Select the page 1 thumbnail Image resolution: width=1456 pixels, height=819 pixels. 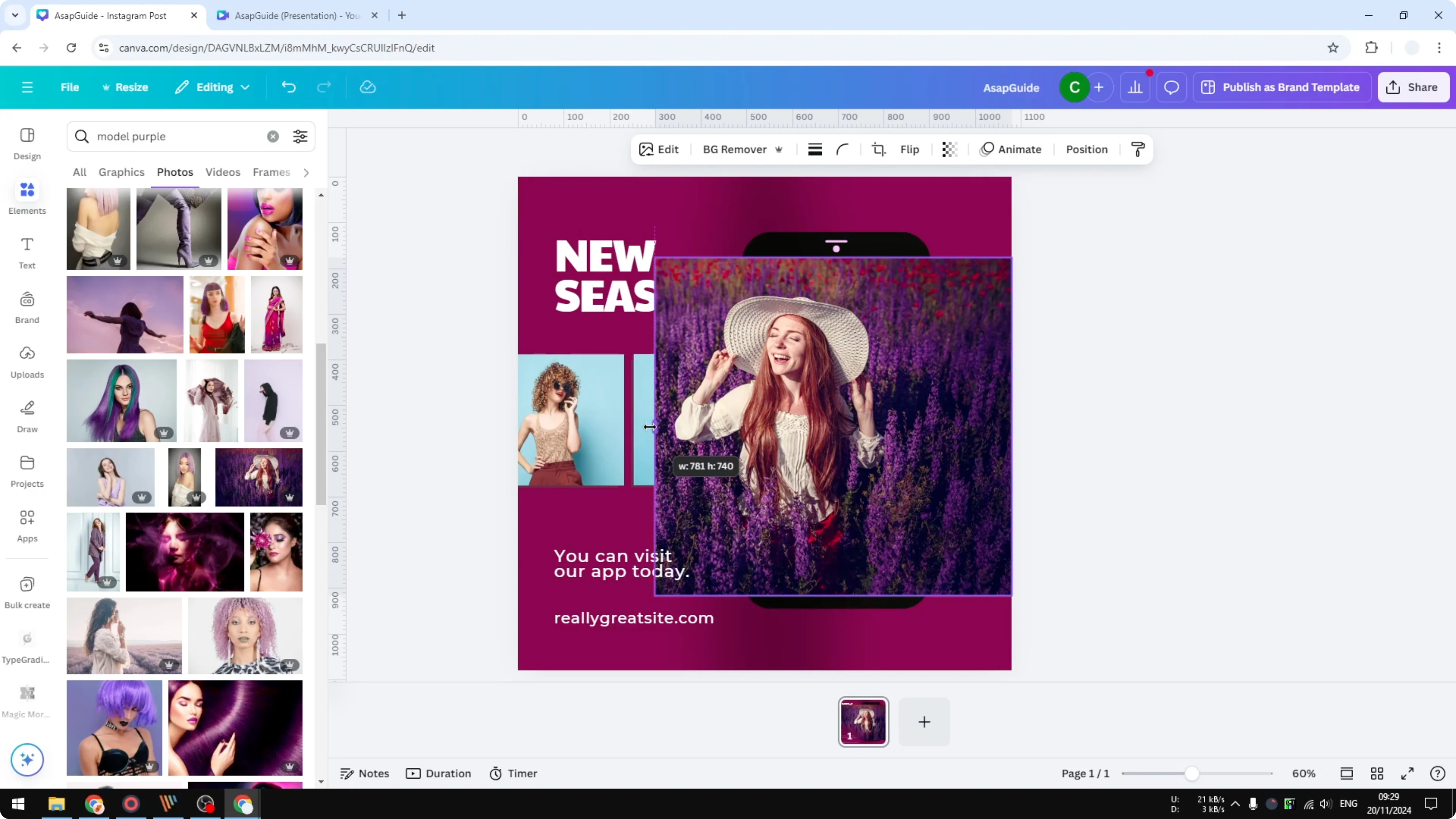point(863,722)
